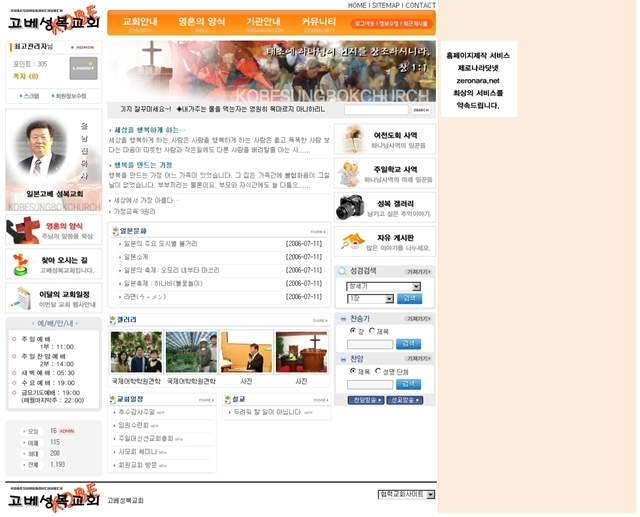Screen dimensions: 640x517
Task: Select 제목 radio under 찬송가
Action: (x=372, y=331)
